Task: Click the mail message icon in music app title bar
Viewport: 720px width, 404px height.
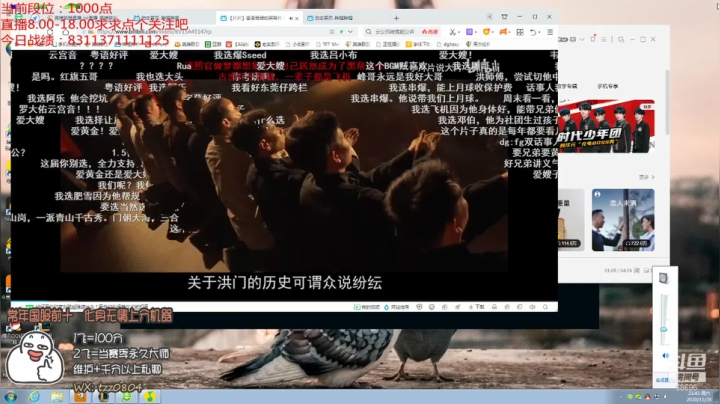Action: point(573,39)
